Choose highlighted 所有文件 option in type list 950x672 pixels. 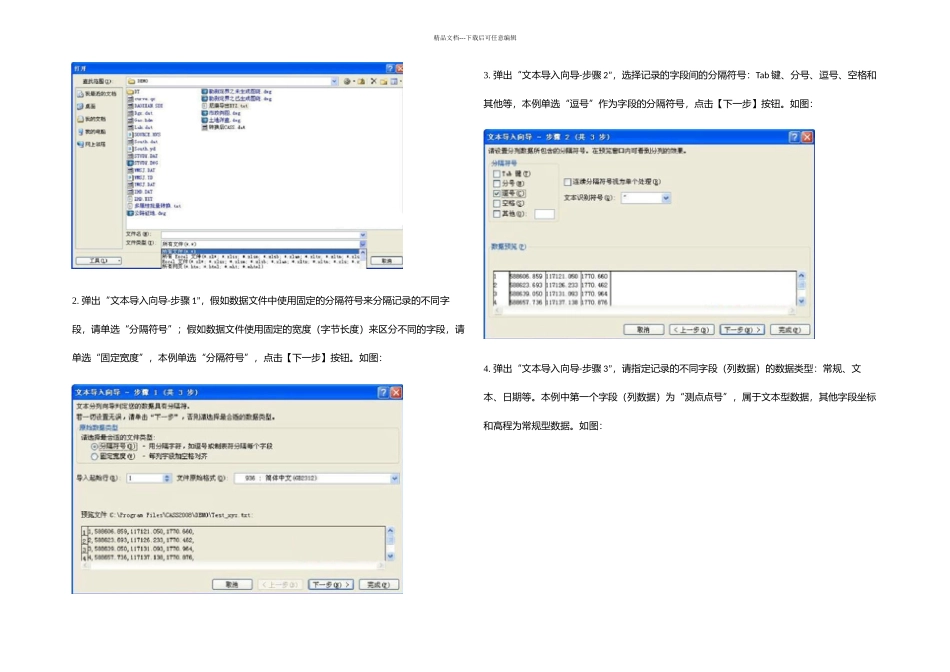[x=261, y=251]
